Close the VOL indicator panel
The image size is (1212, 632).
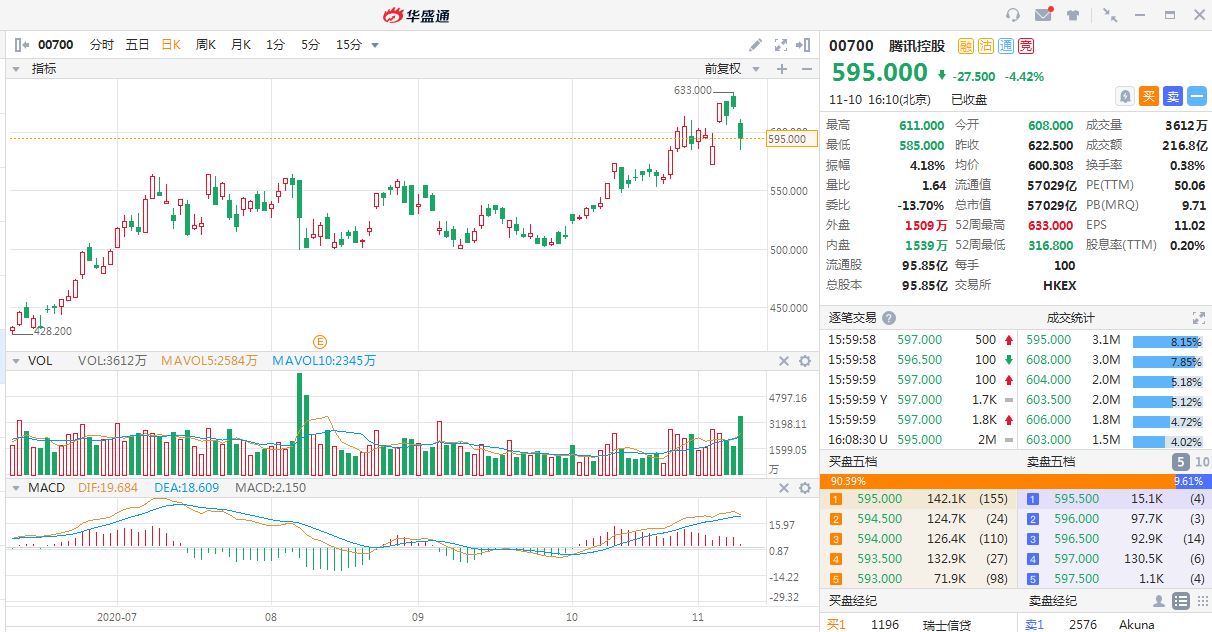[784, 361]
